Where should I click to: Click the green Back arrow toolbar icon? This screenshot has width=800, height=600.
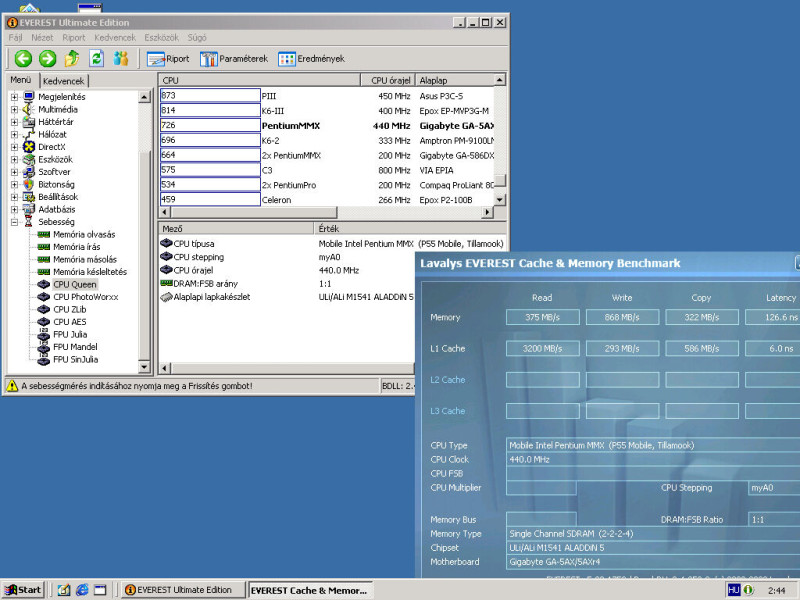23,59
